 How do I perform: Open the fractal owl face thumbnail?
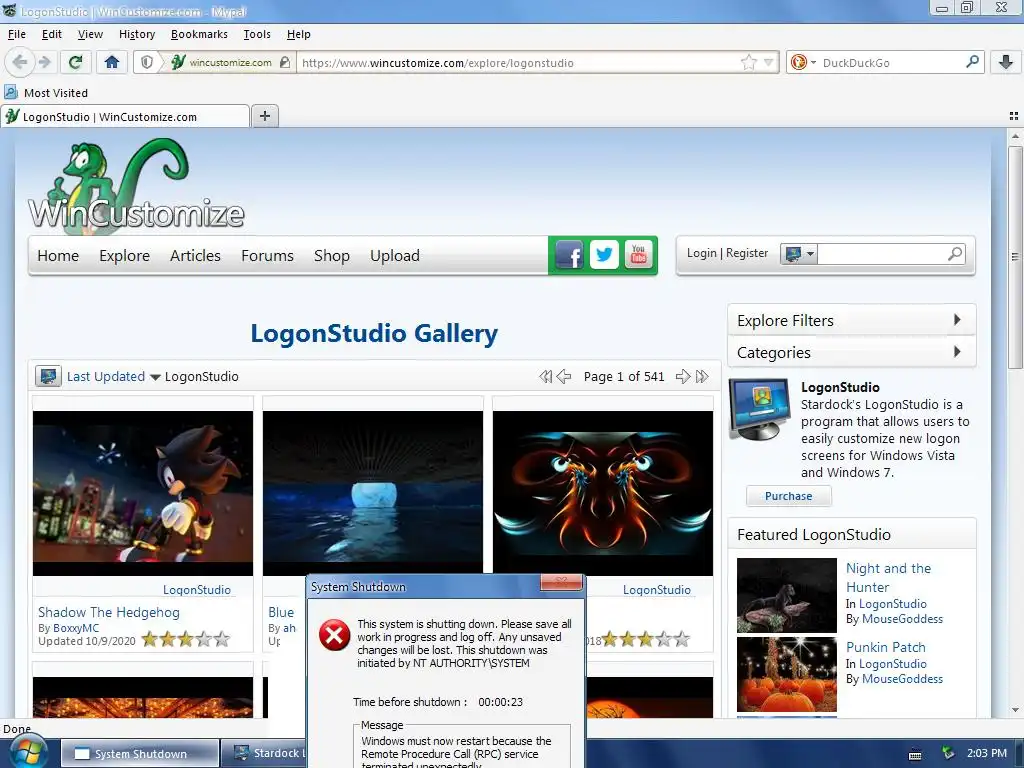[x=603, y=493]
